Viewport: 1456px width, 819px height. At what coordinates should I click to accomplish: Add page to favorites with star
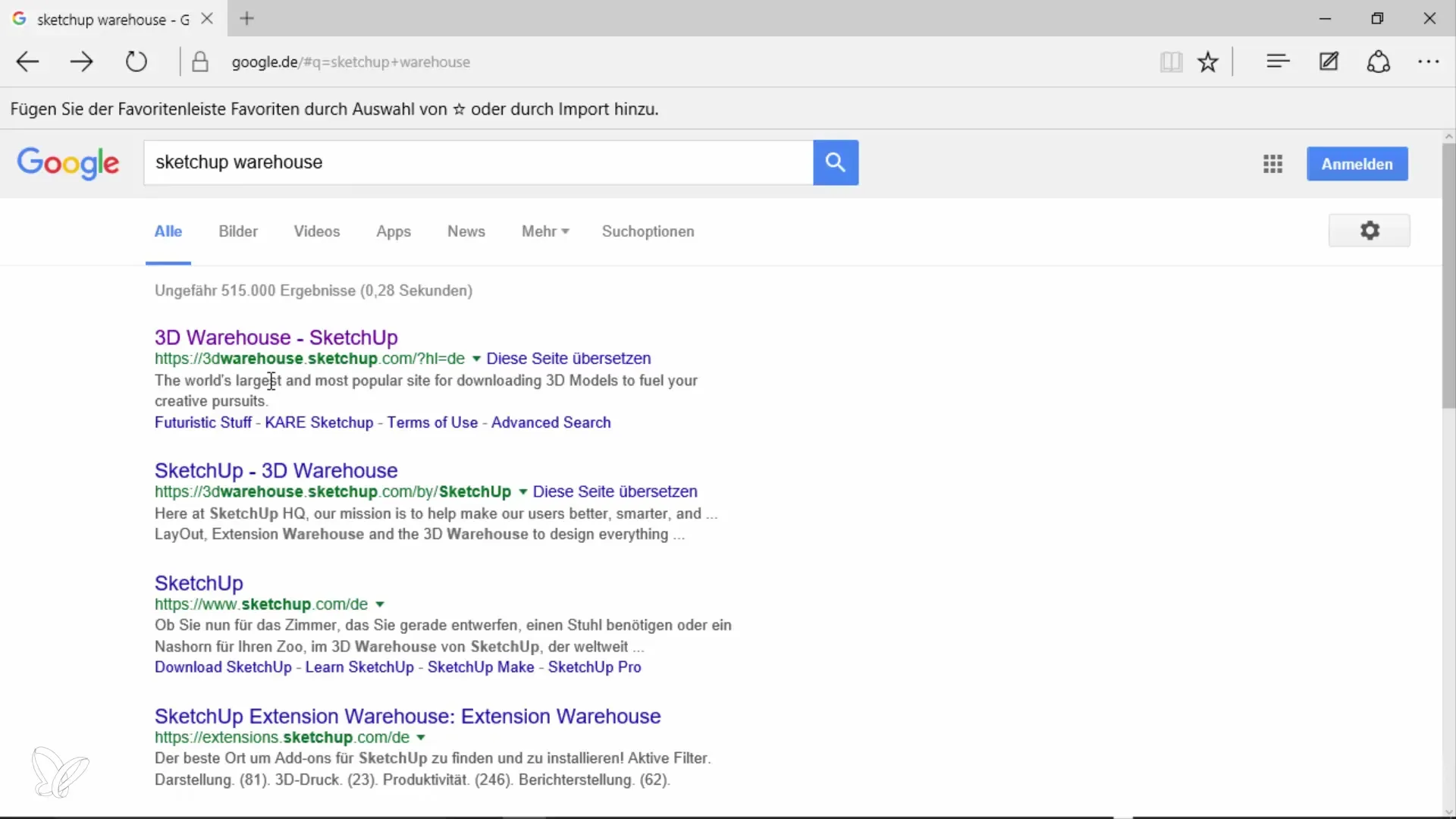pos(1208,61)
